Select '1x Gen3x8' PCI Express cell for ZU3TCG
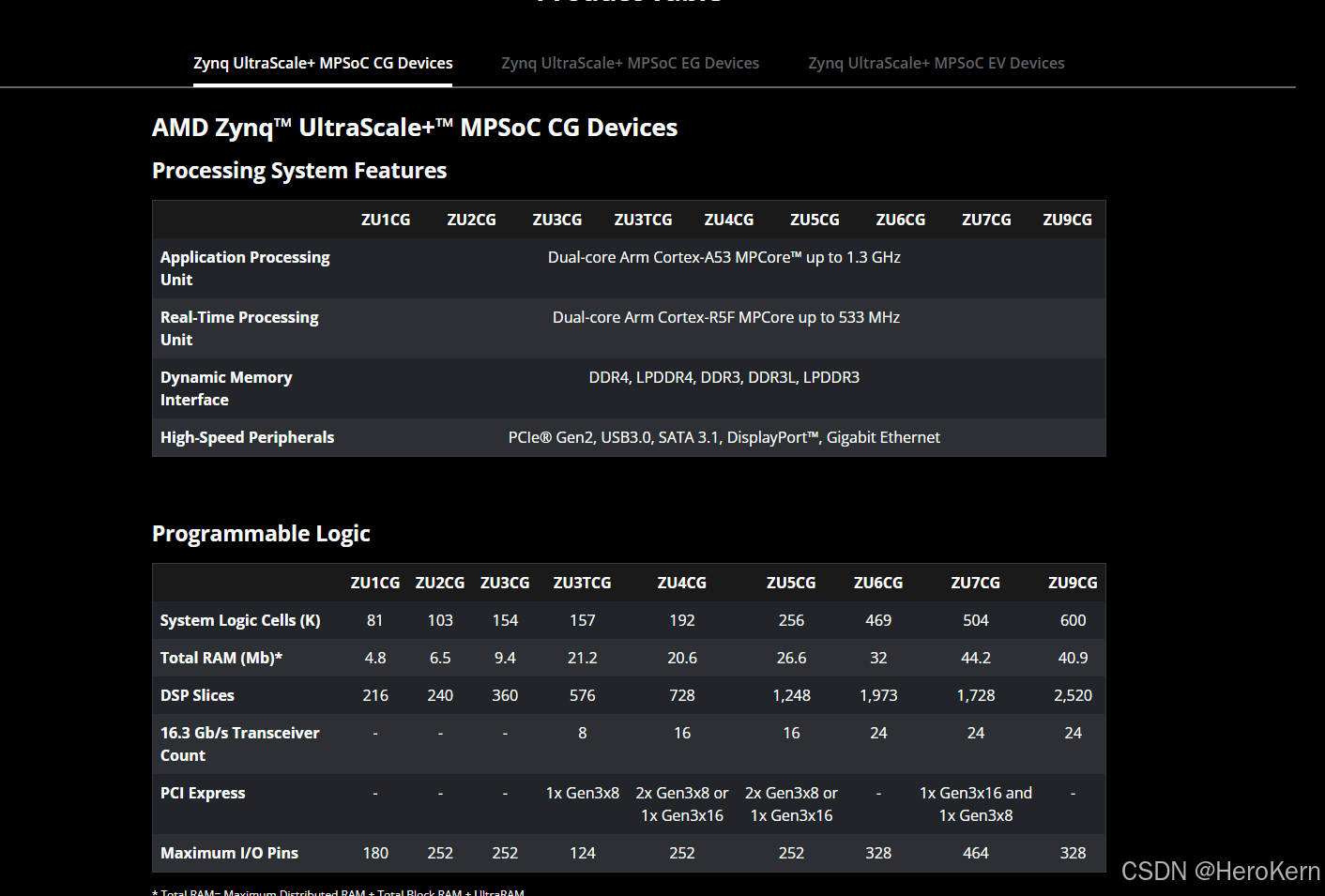The width and height of the screenshot is (1325, 896). (x=582, y=793)
